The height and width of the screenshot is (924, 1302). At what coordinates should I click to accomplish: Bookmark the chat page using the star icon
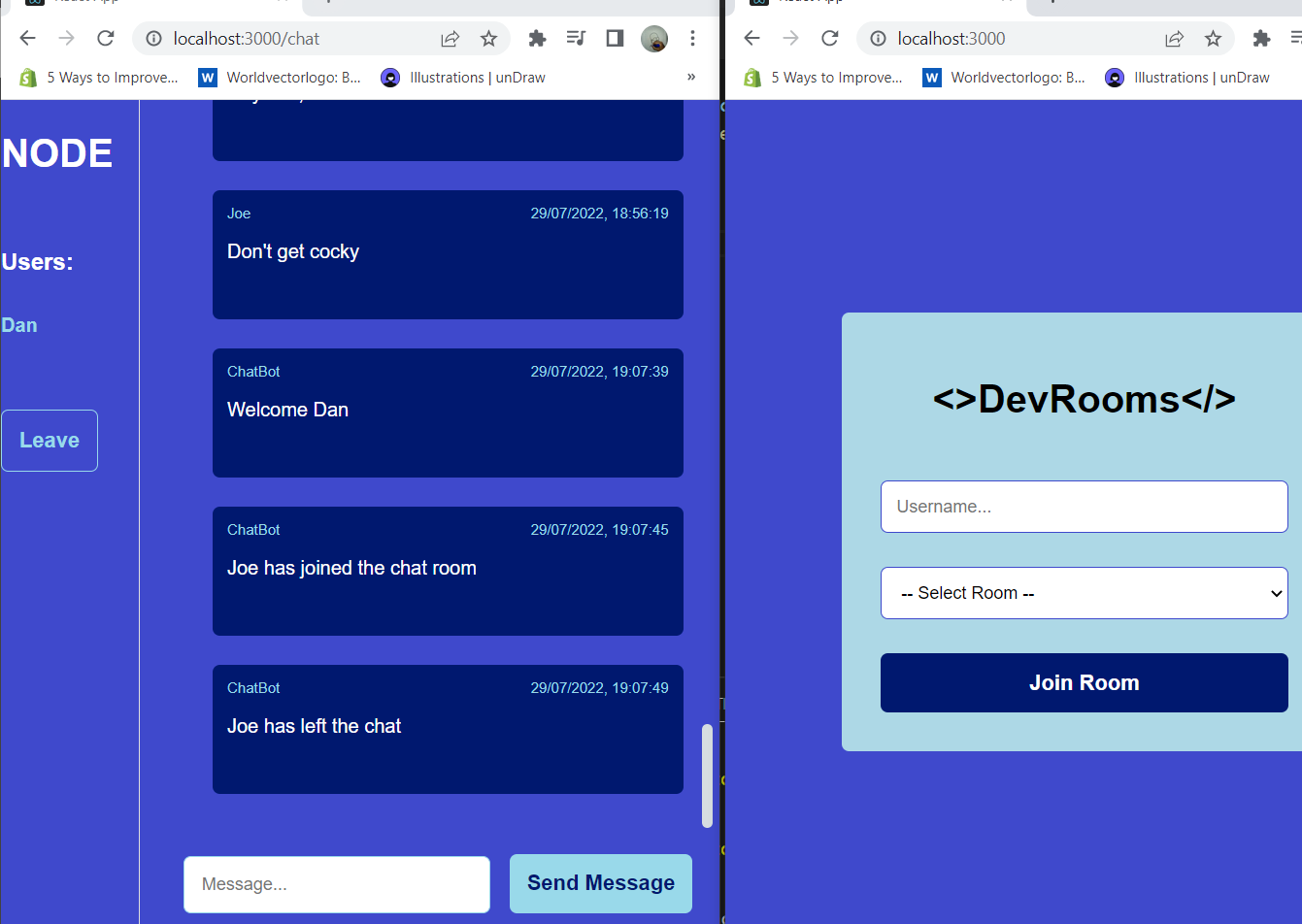tap(489, 38)
